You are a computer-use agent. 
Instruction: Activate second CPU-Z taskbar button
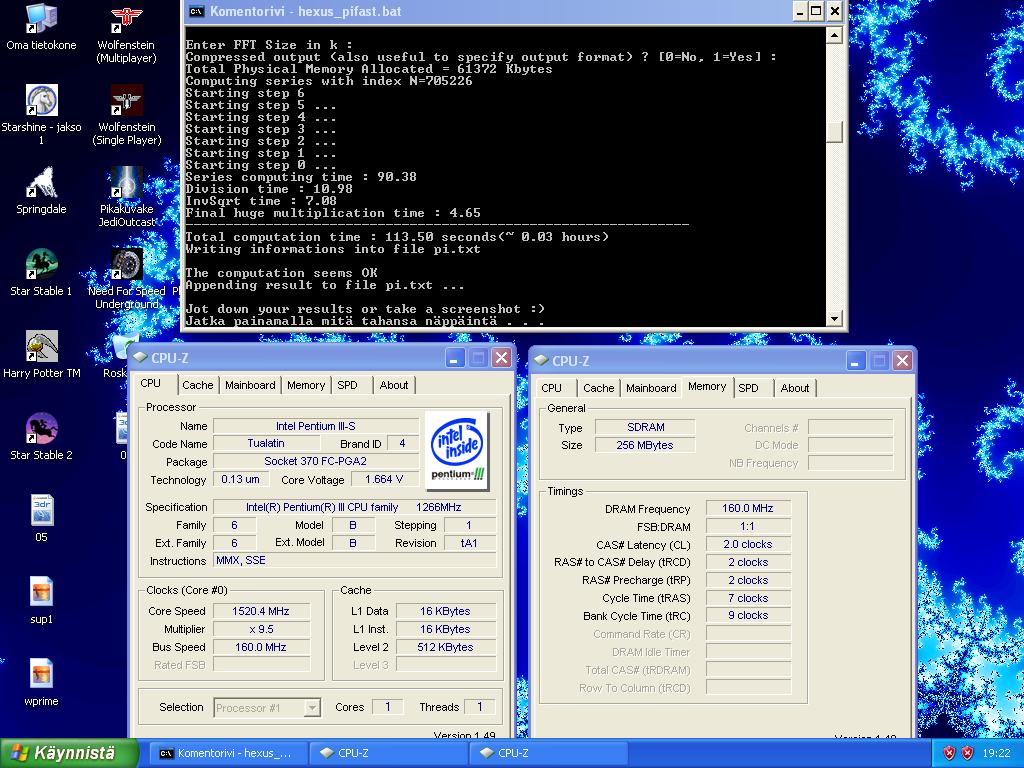pyautogui.click(x=547, y=753)
